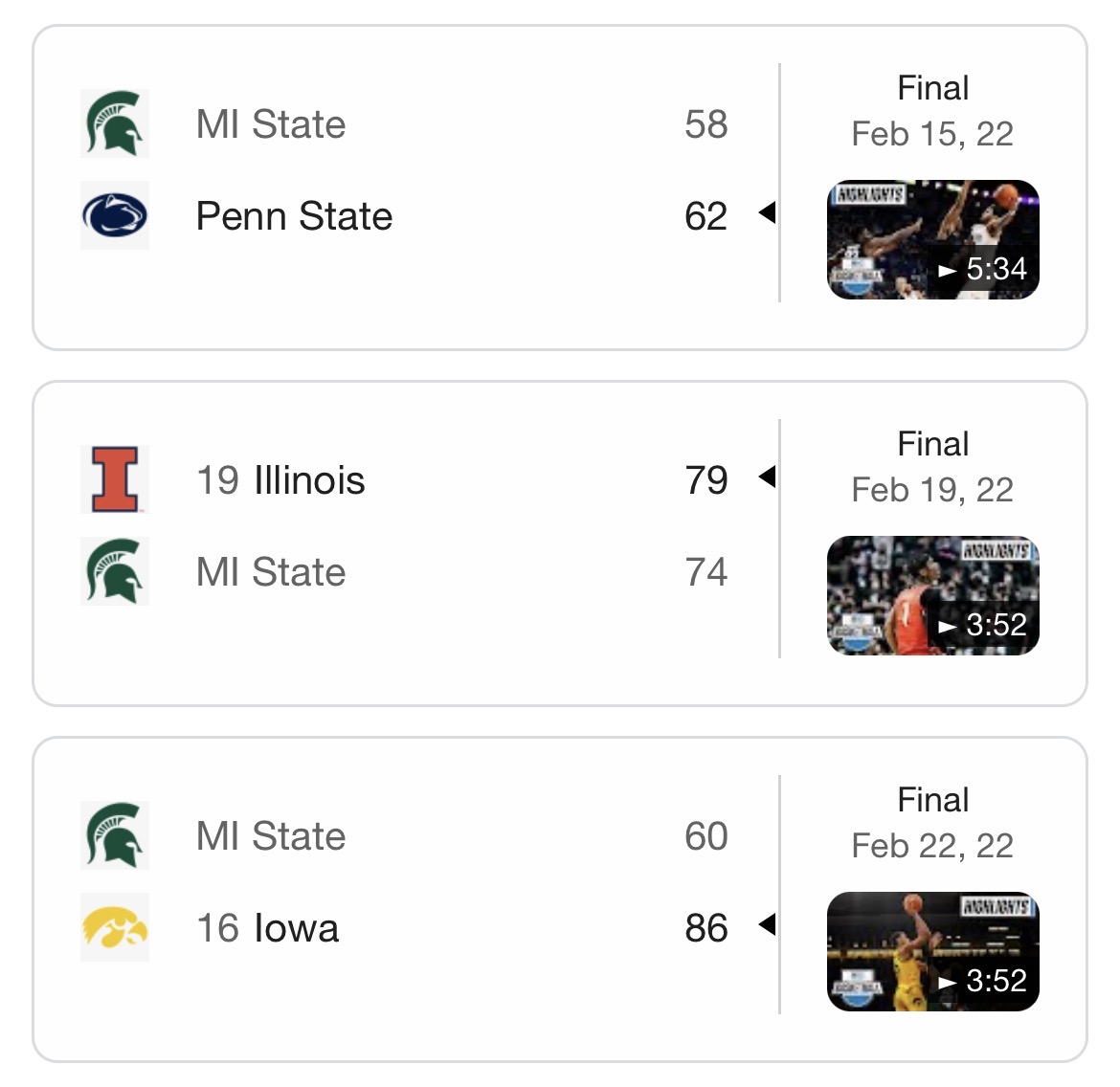
Task: Open the 16 Iowa team name
Action: [x=267, y=928]
